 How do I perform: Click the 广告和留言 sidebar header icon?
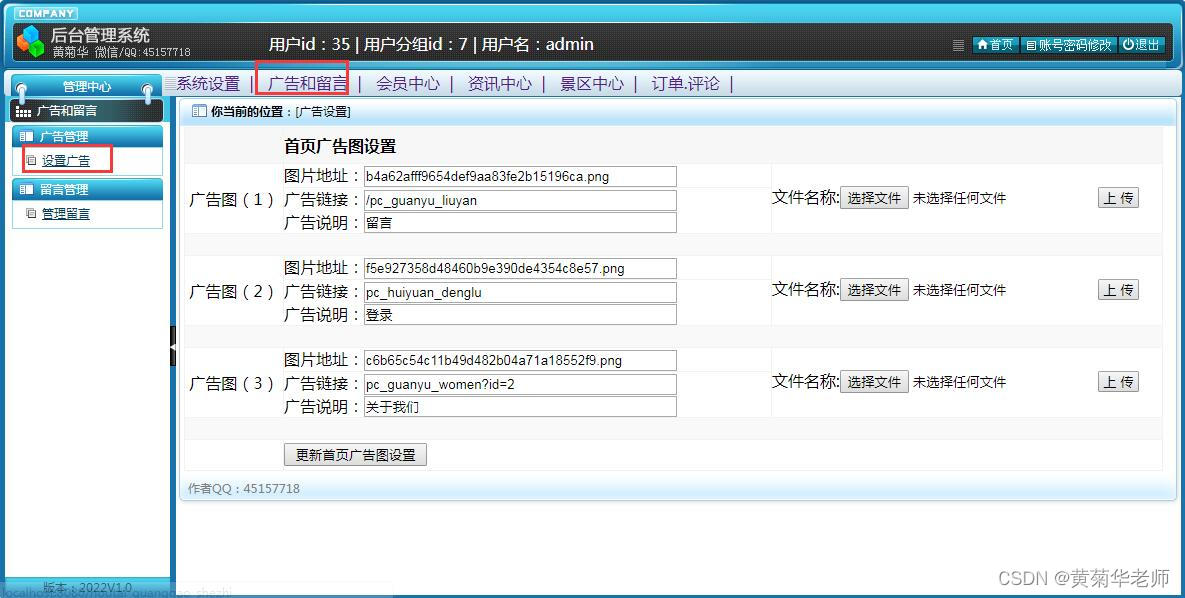pos(23,111)
